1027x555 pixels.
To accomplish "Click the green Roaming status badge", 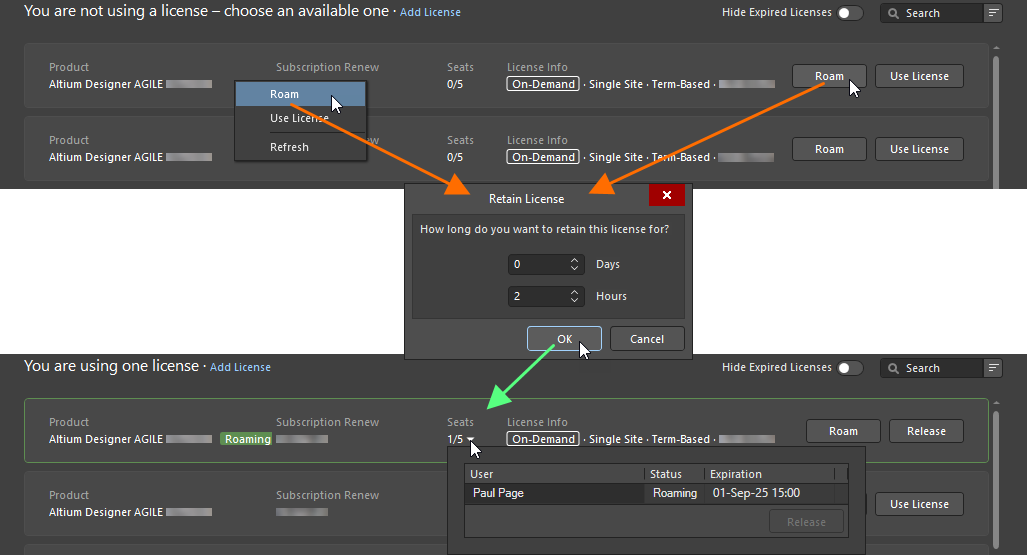I will (247, 439).
